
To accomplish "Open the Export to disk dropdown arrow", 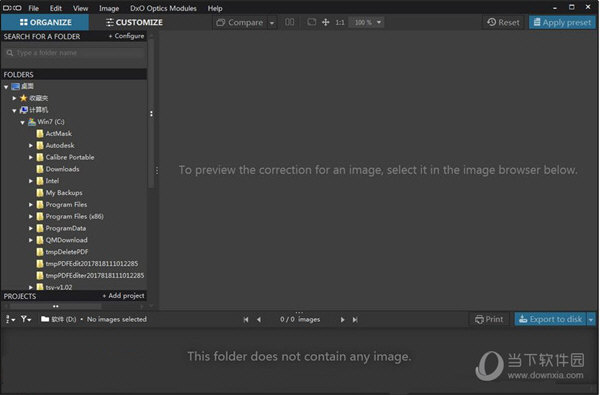I will [591, 319].
